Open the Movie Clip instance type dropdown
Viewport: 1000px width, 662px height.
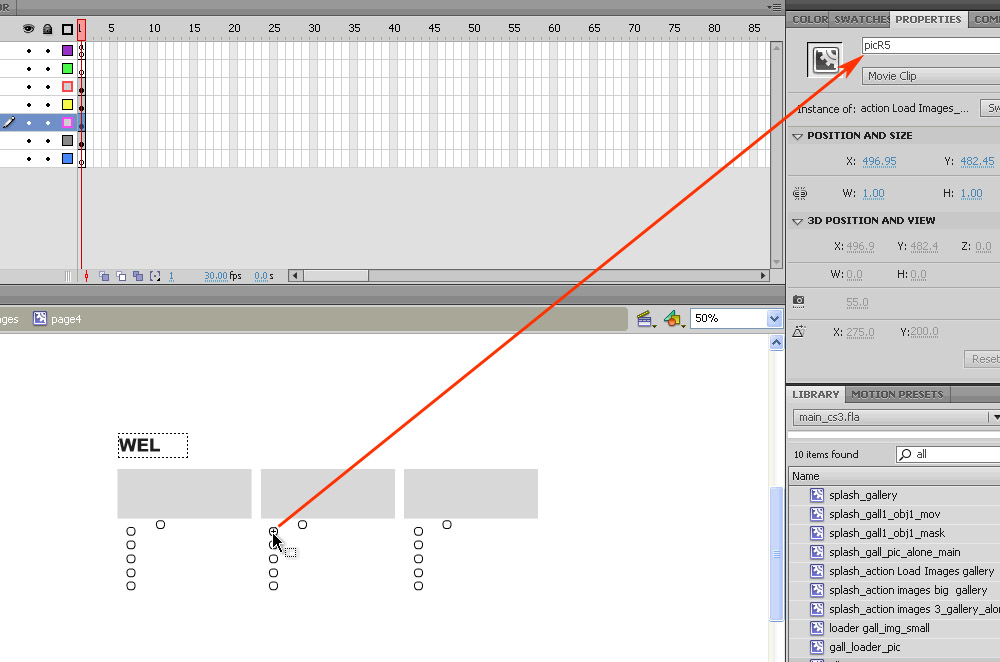point(930,76)
